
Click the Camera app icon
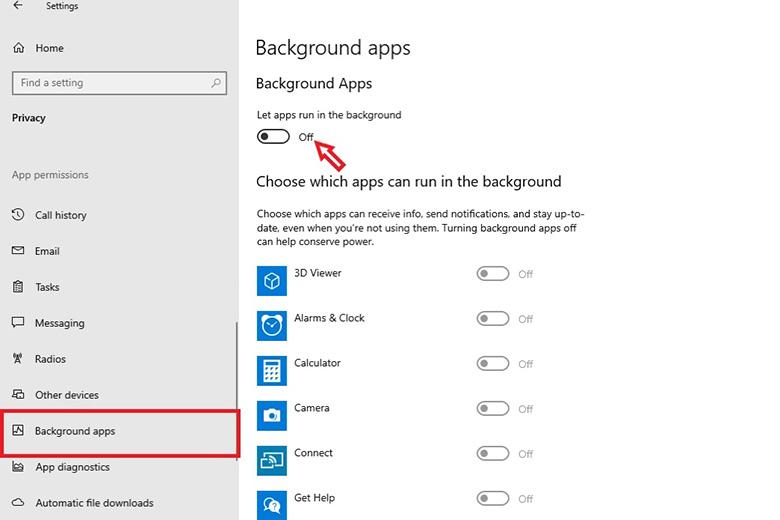click(272, 416)
